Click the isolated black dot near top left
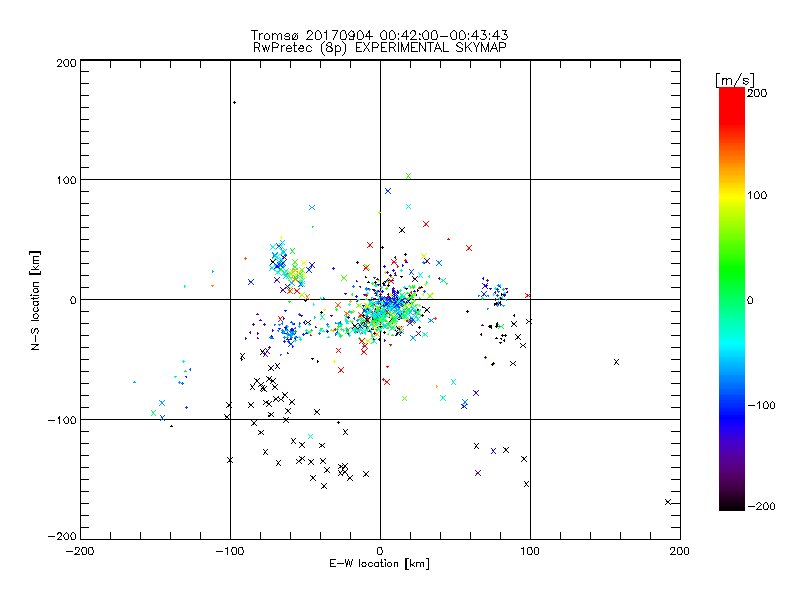 click(234, 103)
